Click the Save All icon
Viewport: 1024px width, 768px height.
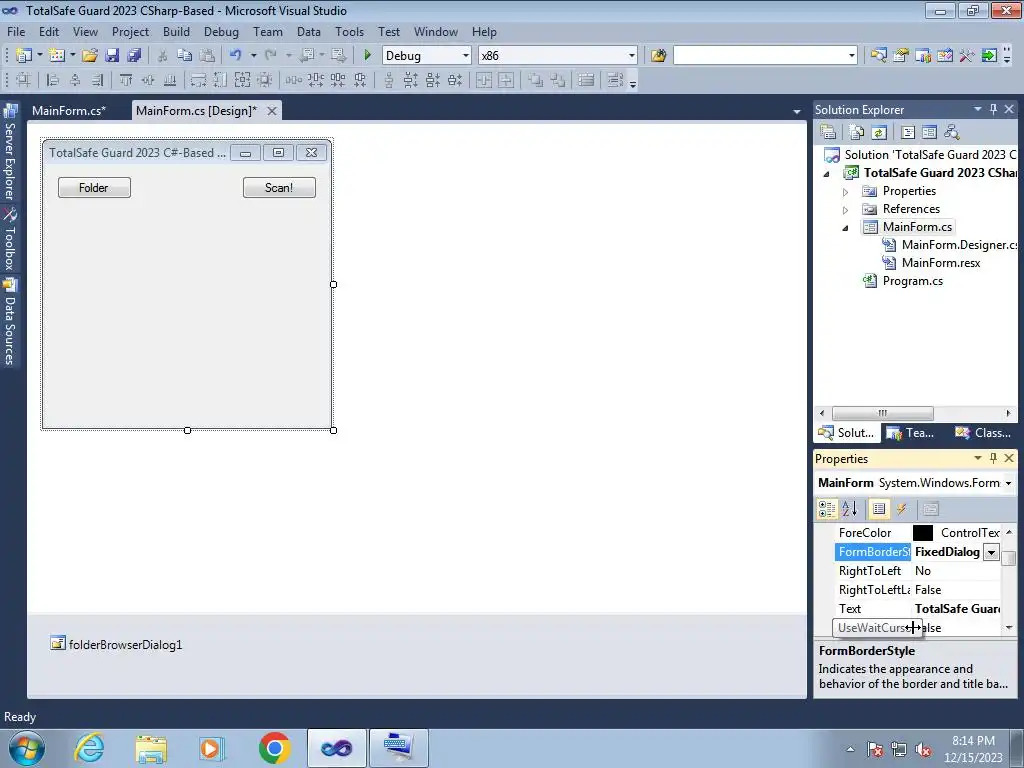pyautogui.click(x=135, y=56)
